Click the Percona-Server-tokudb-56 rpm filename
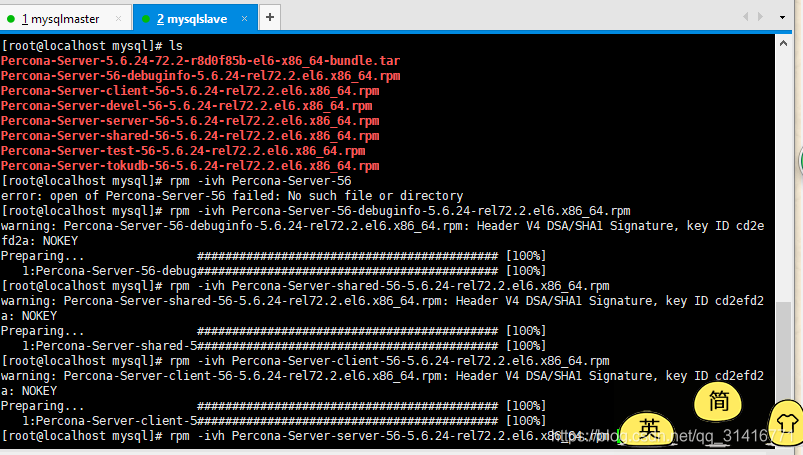 (x=190, y=166)
